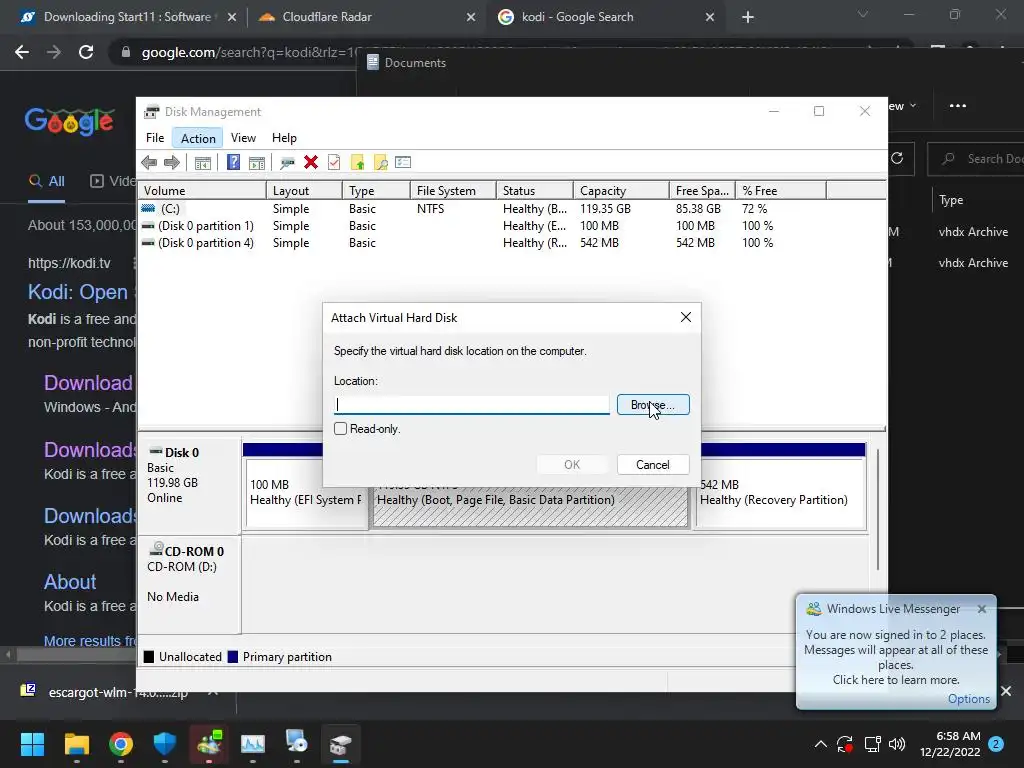Click the volume speaker tray icon
This screenshot has height=768, width=1024.
tap(897, 744)
